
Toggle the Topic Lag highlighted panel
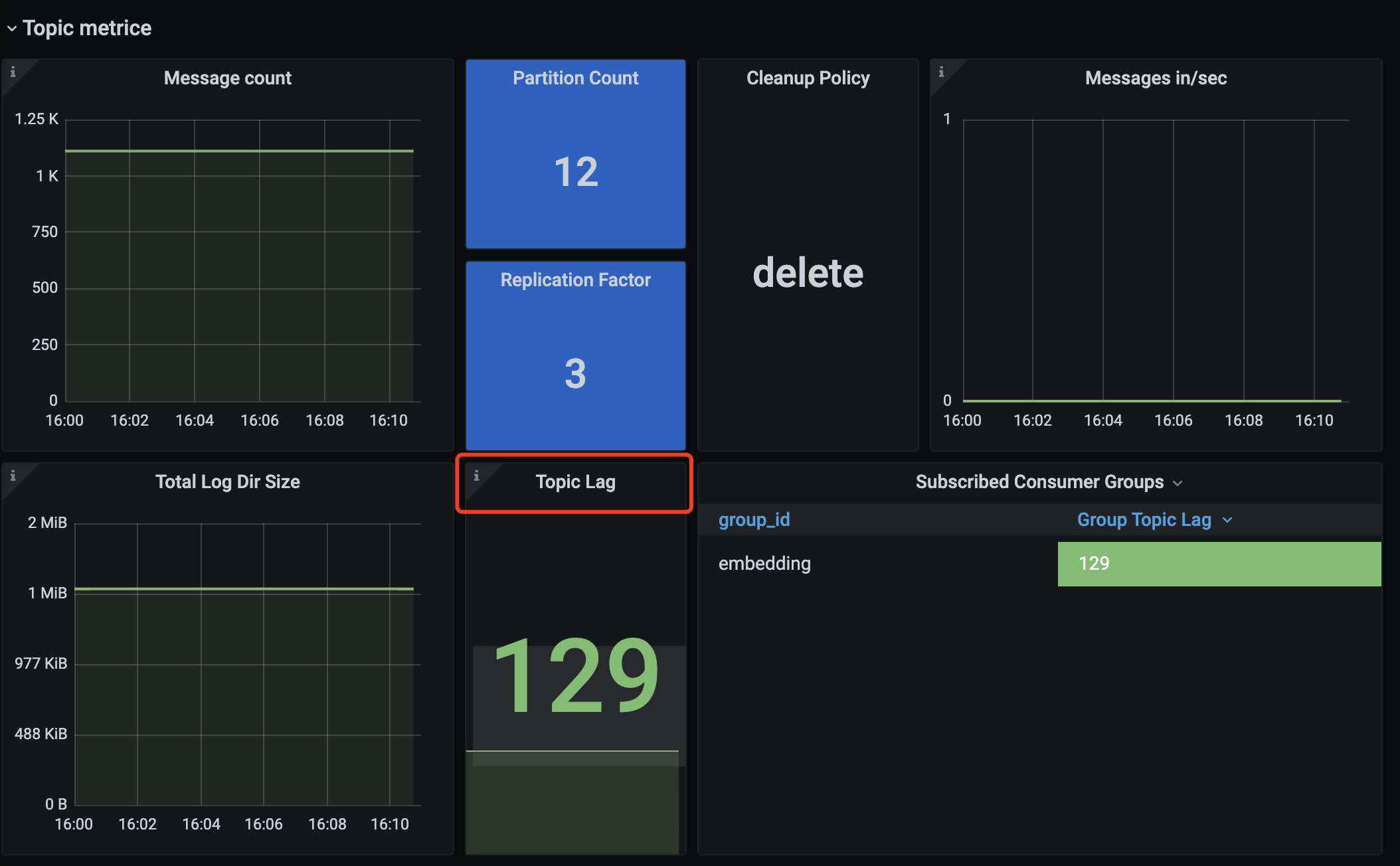(577, 483)
